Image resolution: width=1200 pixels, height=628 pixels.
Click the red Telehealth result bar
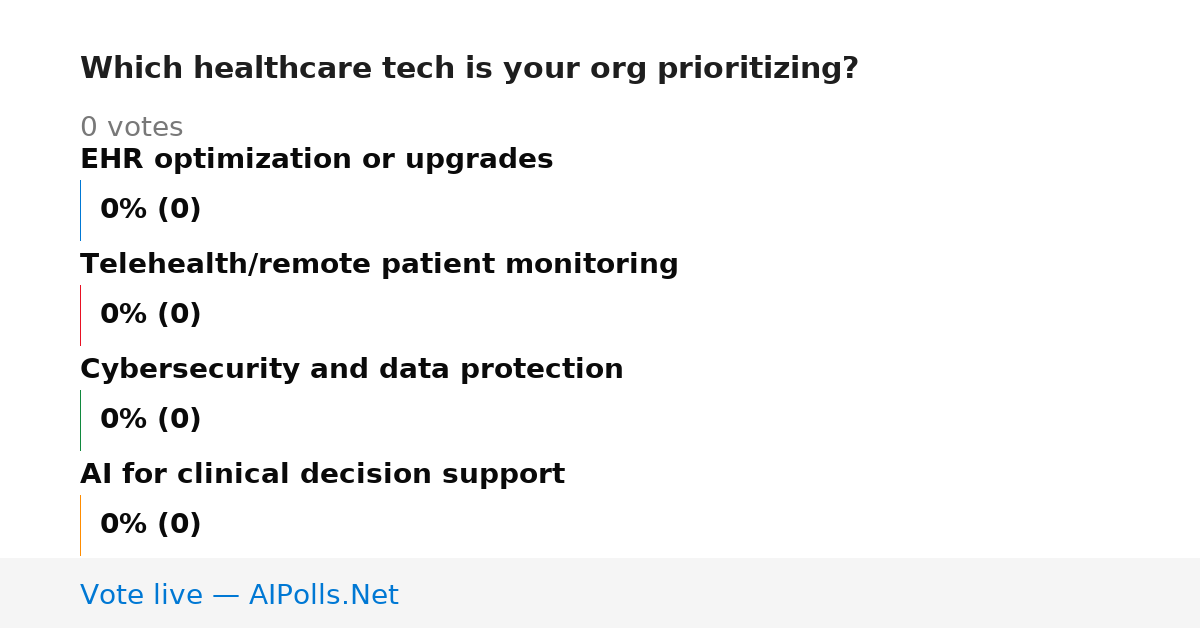[x=80, y=315]
